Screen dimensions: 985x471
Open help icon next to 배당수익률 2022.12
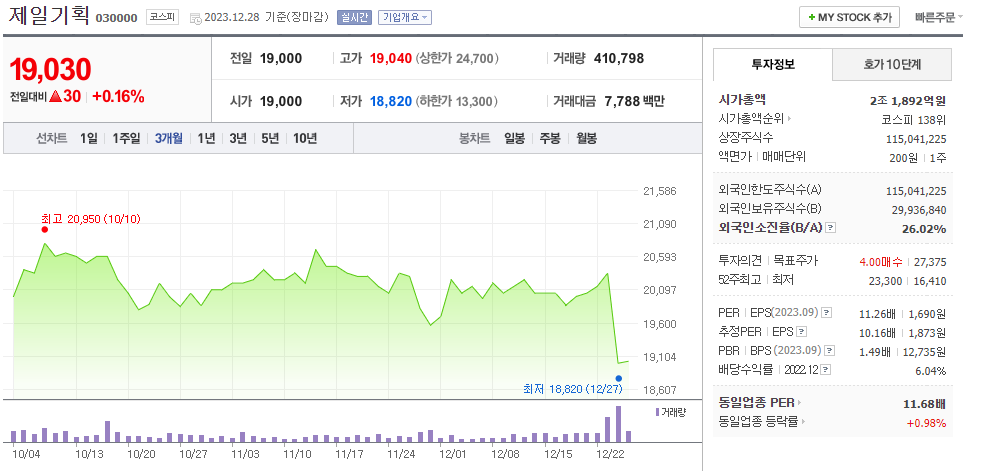825,371
